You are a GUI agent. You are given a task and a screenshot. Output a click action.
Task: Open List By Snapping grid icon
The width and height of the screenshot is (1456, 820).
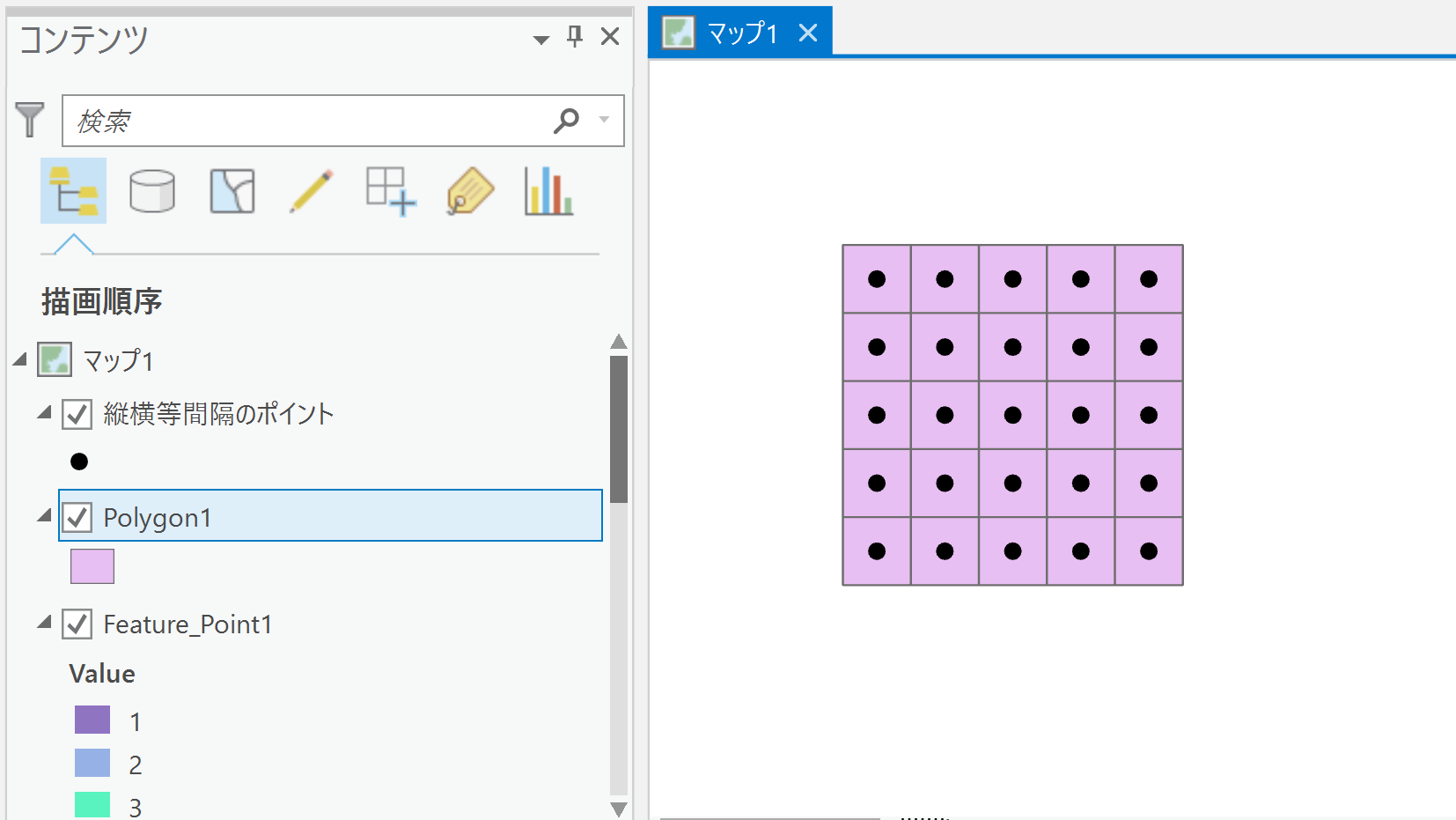tap(391, 191)
